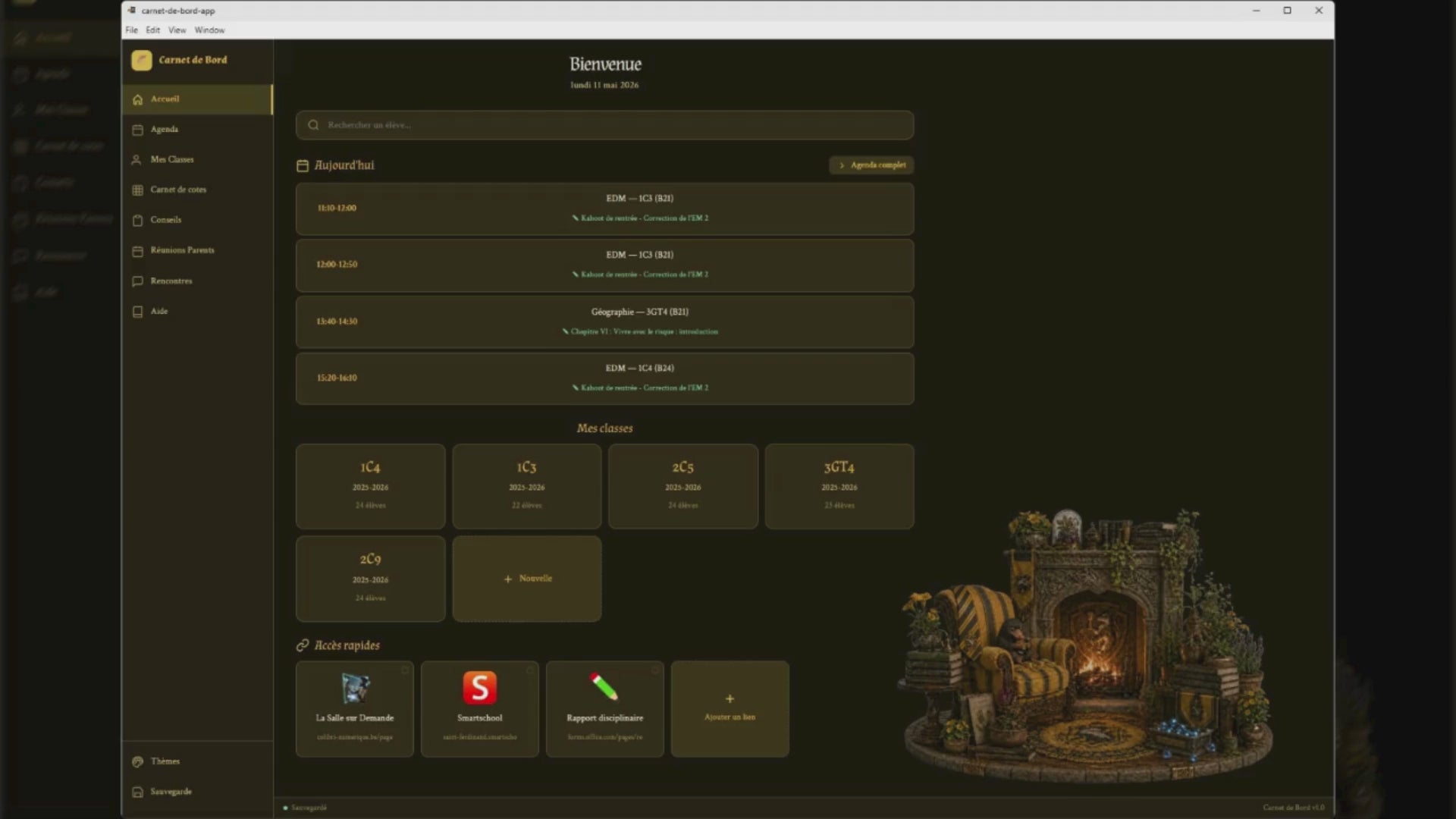
Task: Open the Agenda complet button
Action: pyautogui.click(x=871, y=165)
